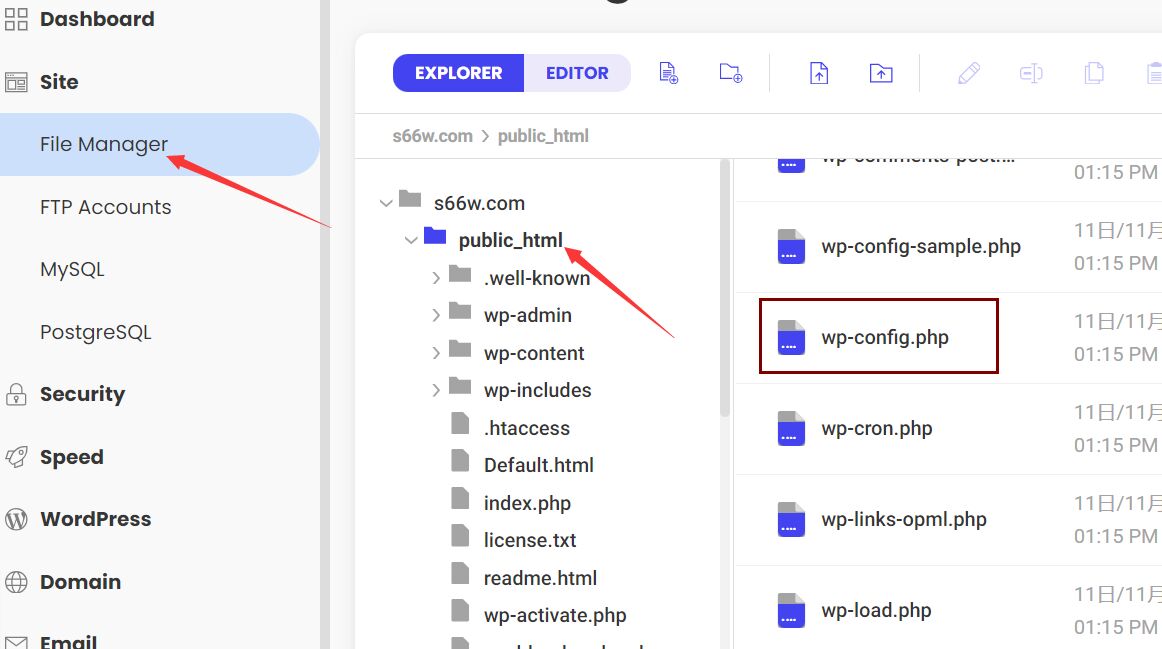The image size is (1162, 649).
Task: Click the wp-config.php file icon
Action: 791,338
